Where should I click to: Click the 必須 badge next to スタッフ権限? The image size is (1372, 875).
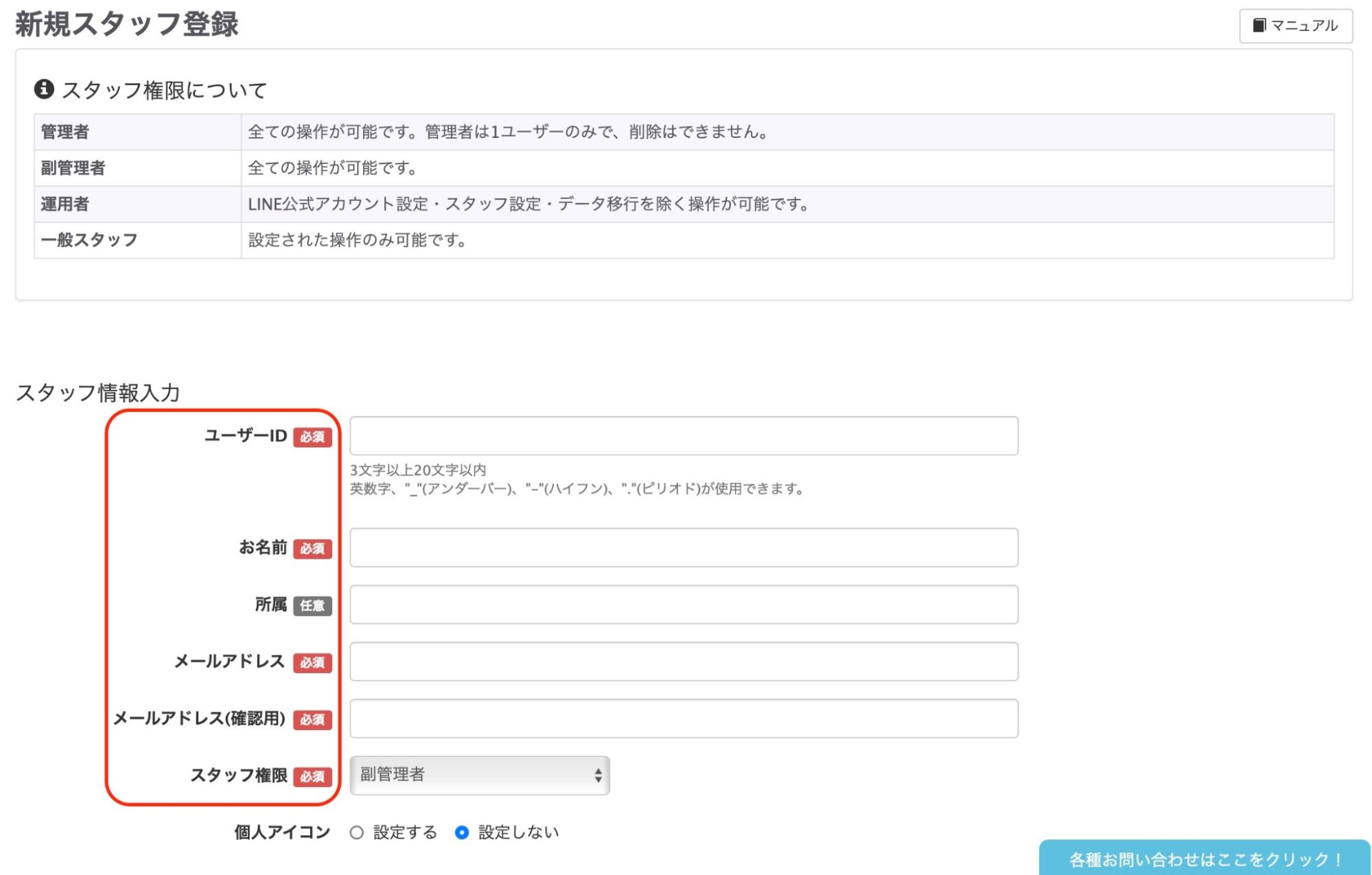point(313,778)
